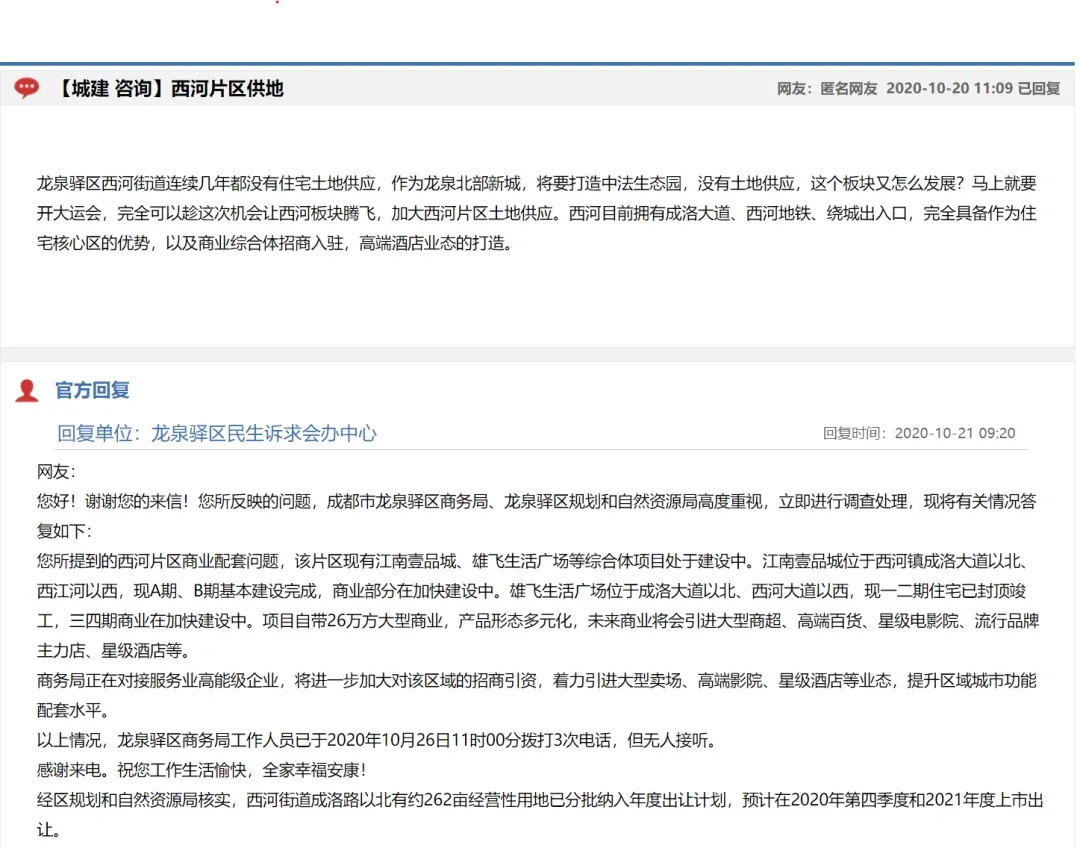Click the paragraph starting 您所提到的西河片区商业配套

538,606
